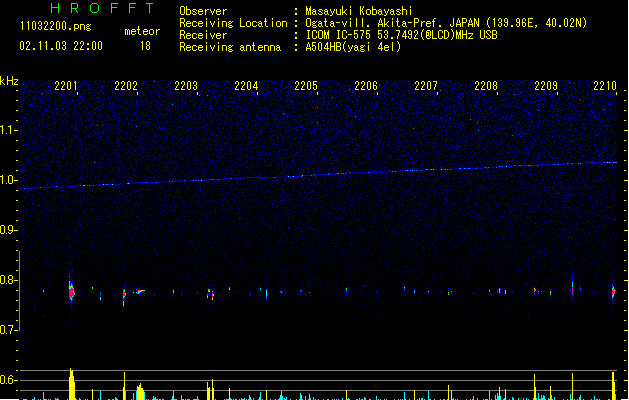Click the strong meteor echo at 2201
629x400 pixels.
tap(71, 291)
